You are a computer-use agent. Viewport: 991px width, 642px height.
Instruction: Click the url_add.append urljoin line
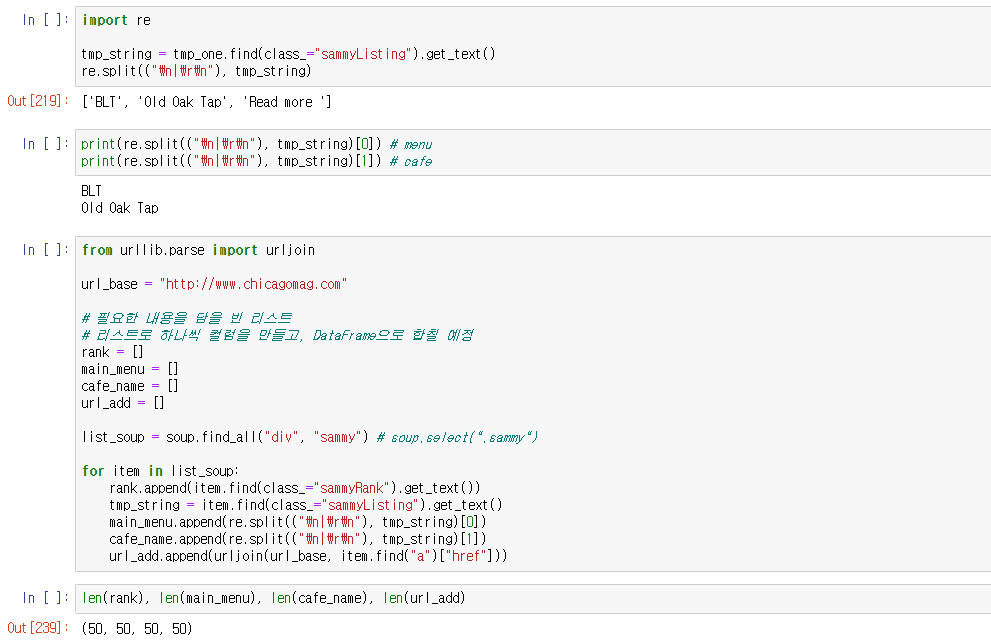point(308,557)
